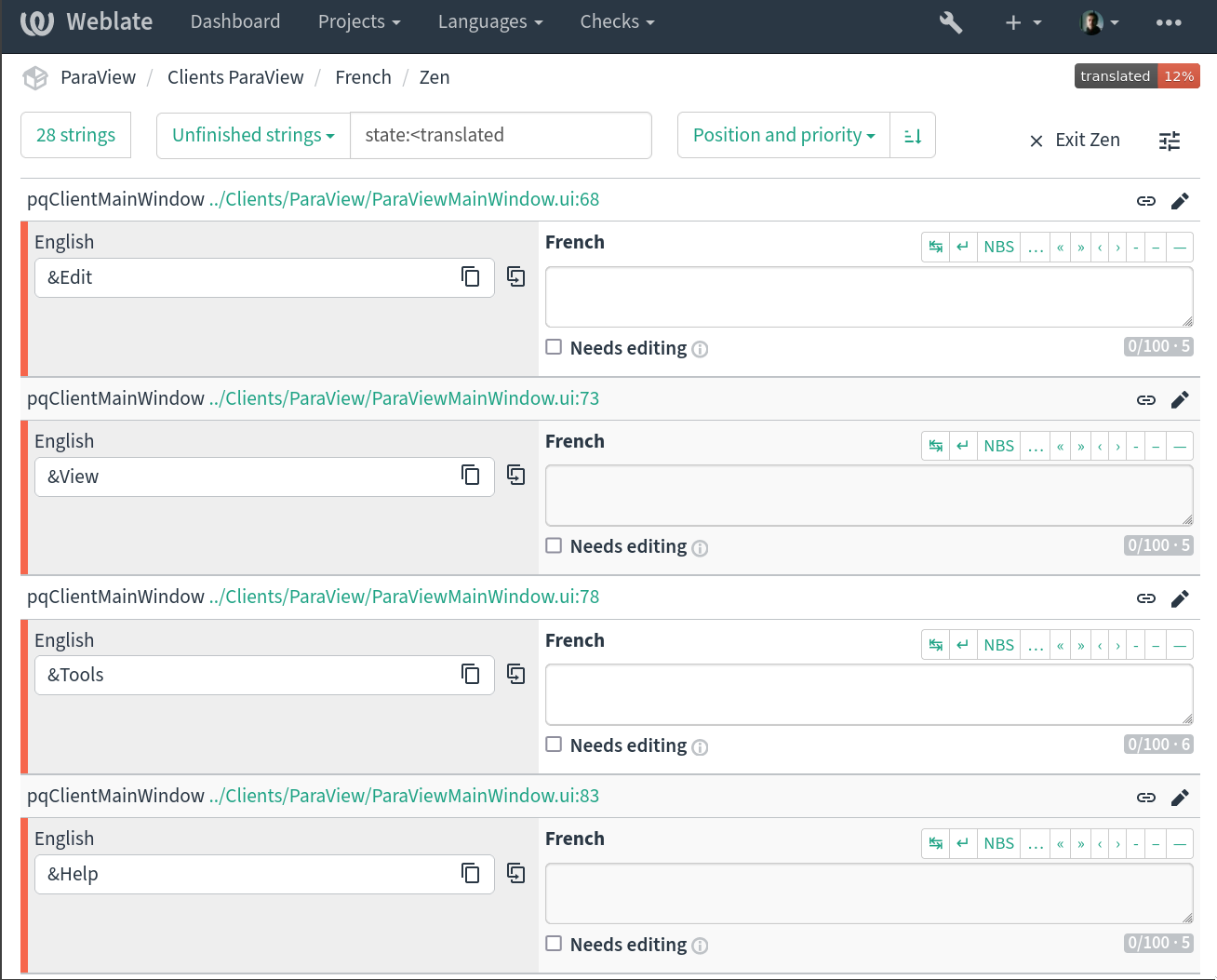1217x980 pixels.
Task: Copy the &Edit source string to clipboard
Action: (471, 276)
